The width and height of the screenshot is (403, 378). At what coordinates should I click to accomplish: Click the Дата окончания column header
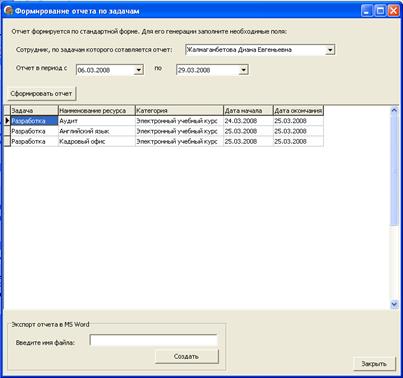tap(298, 111)
